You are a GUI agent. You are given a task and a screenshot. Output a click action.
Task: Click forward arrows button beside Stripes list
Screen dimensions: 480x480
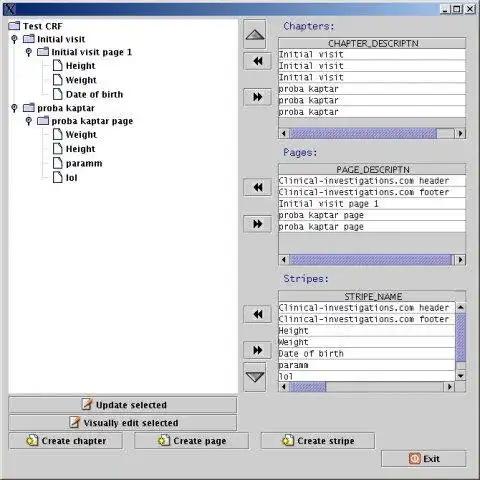tap(257, 350)
